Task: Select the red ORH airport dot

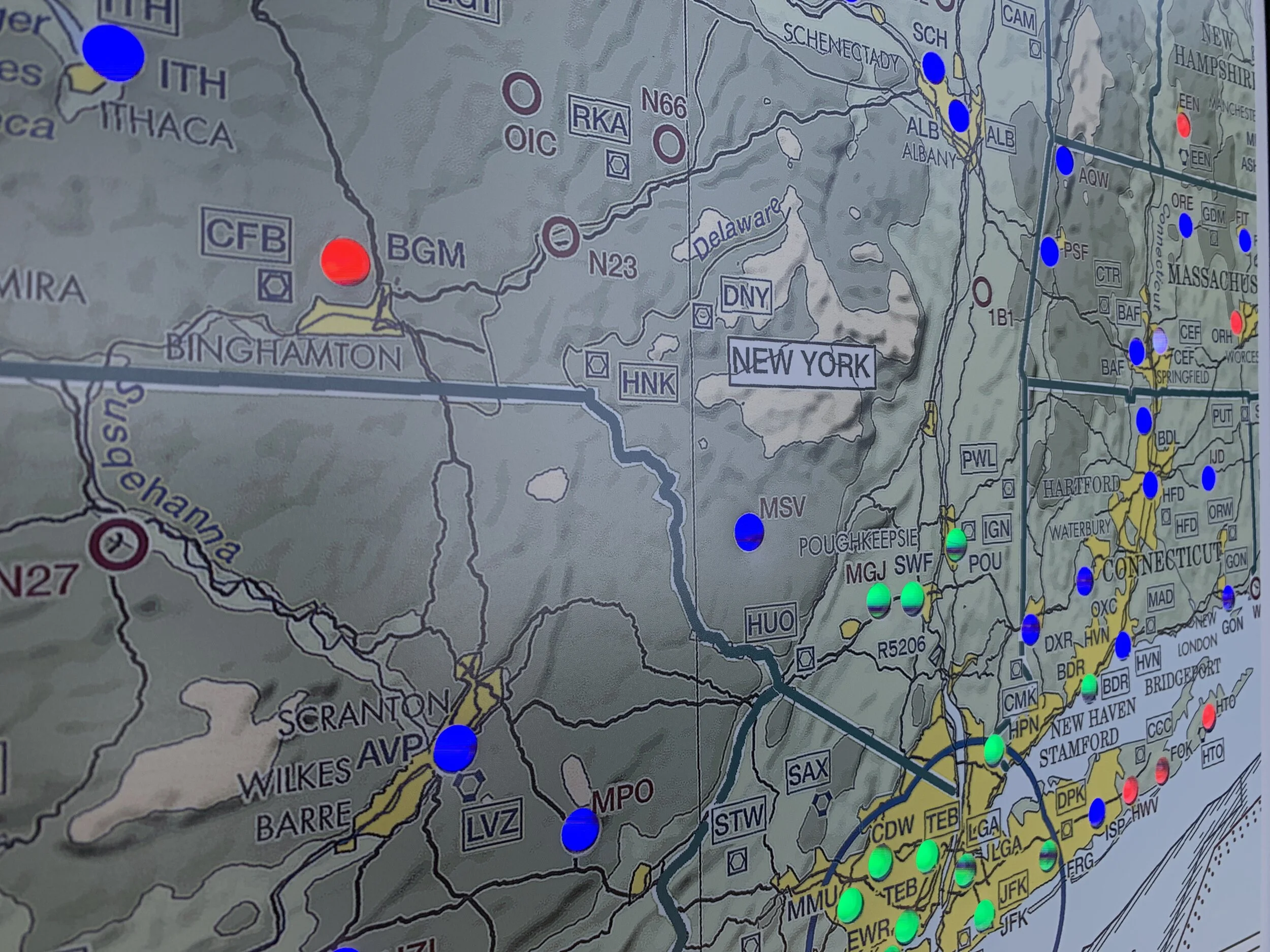Action: click(x=1236, y=323)
